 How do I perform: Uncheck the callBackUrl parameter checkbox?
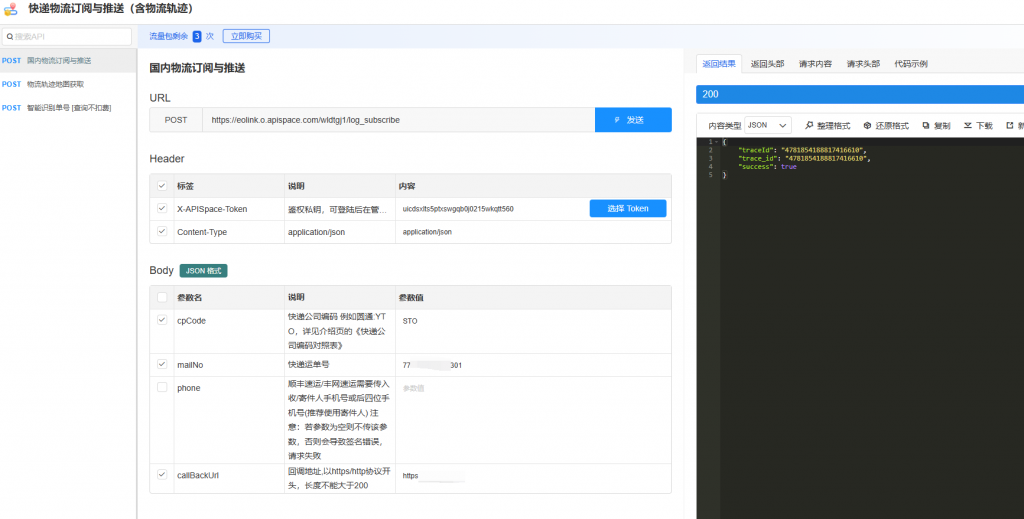coord(162,475)
